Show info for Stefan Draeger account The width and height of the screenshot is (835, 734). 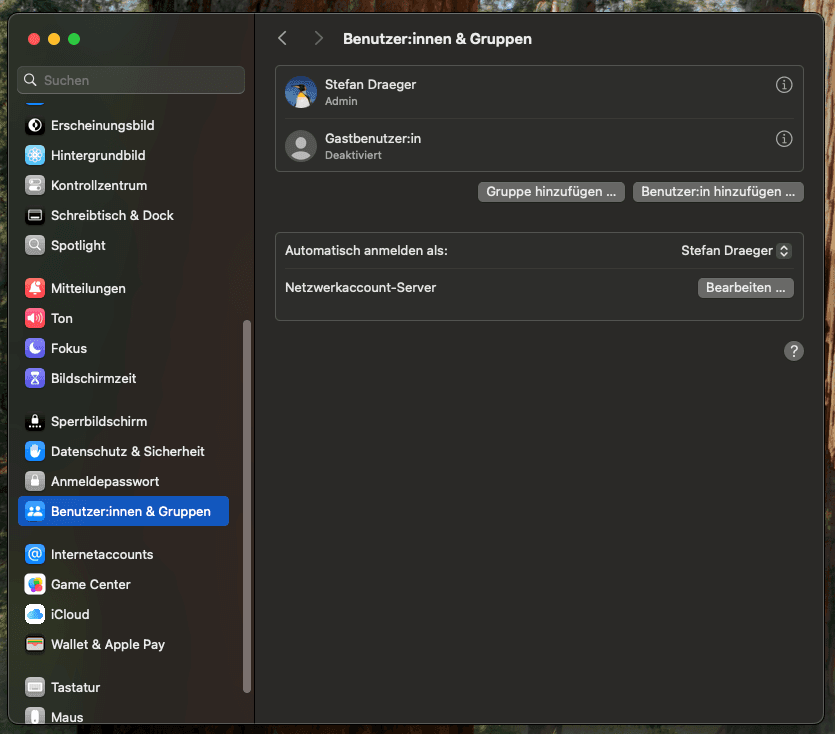click(784, 85)
